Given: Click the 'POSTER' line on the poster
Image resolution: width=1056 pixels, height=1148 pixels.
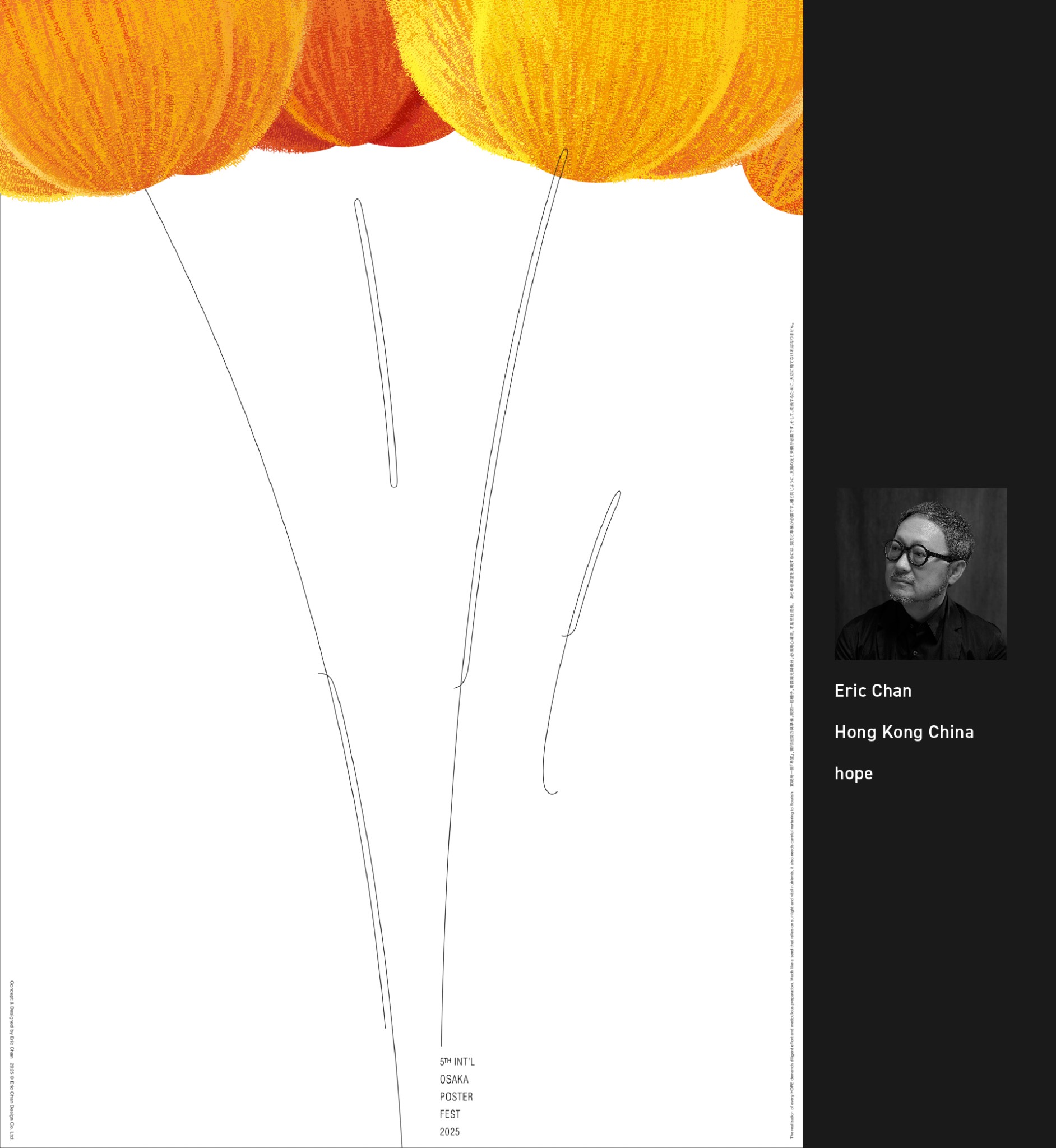Looking at the screenshot, I should tap(456, 1096).
